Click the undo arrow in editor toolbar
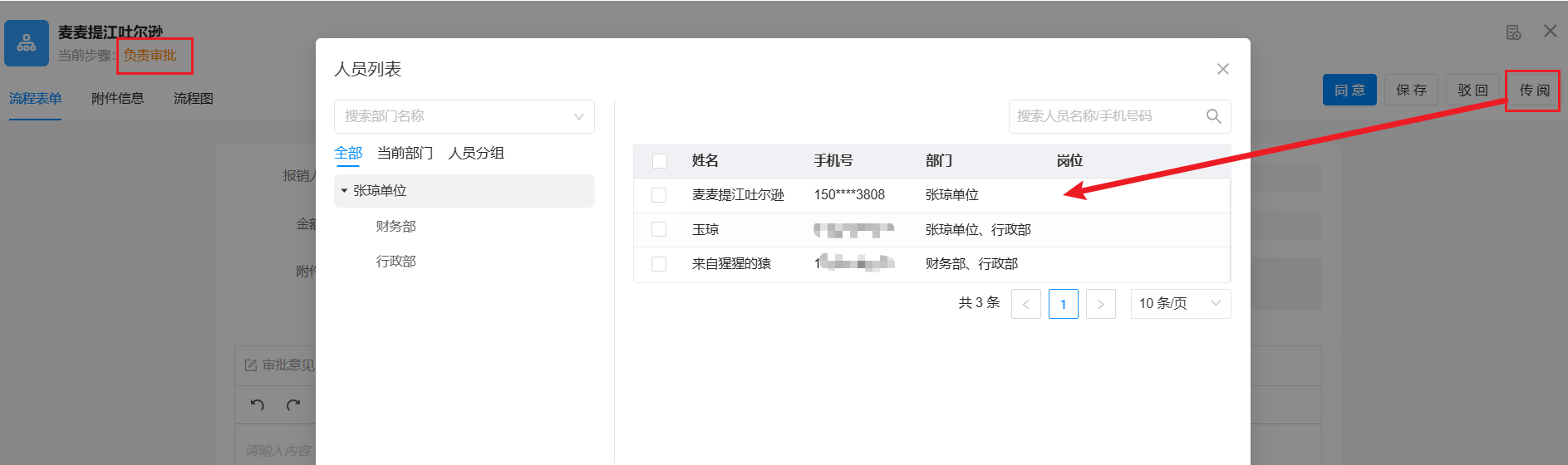Image resolution: width=1568 pixels, height=465 pixels. coord(258,405)
